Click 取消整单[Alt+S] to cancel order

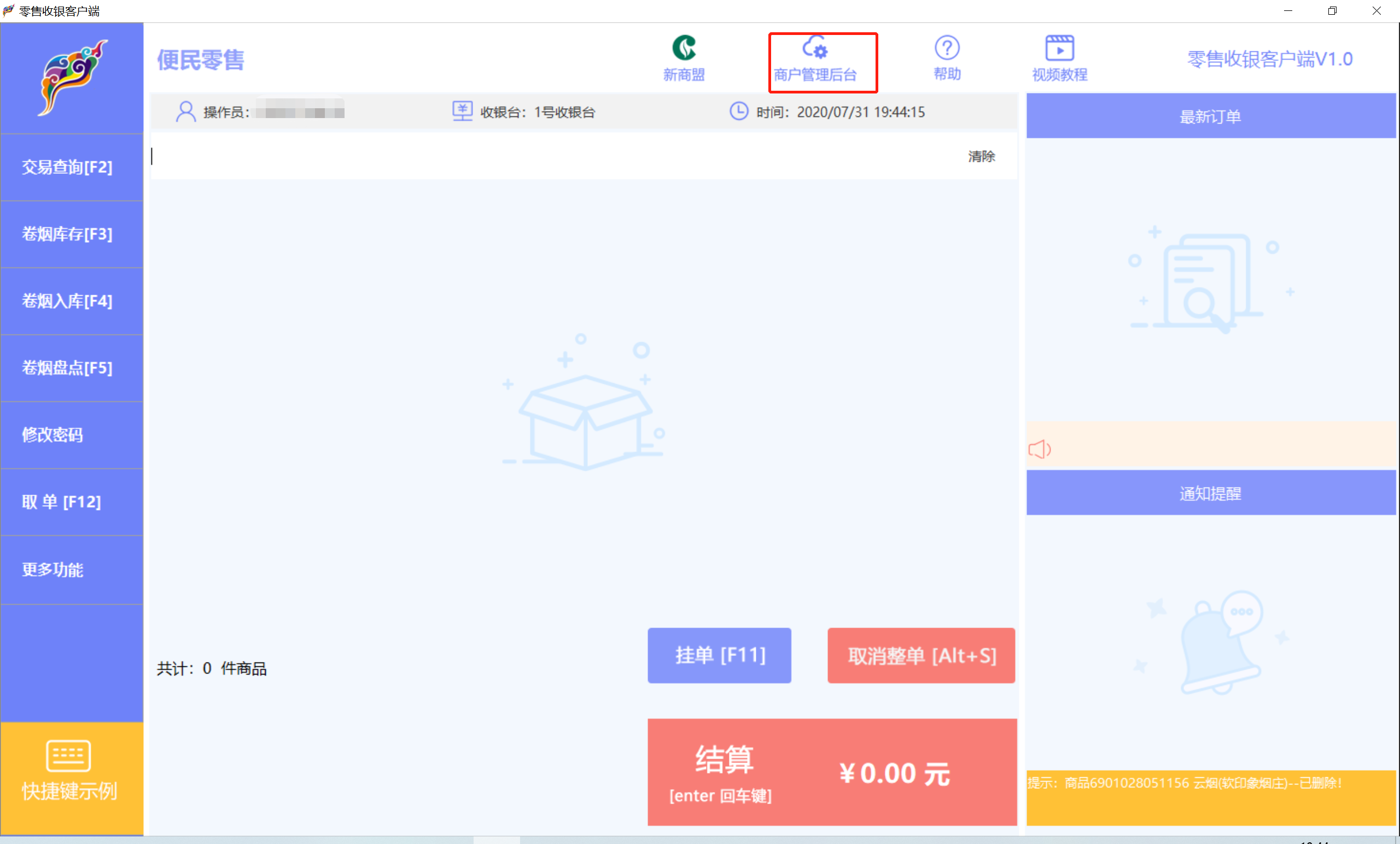pyautogui.click(x=920, y=655)
